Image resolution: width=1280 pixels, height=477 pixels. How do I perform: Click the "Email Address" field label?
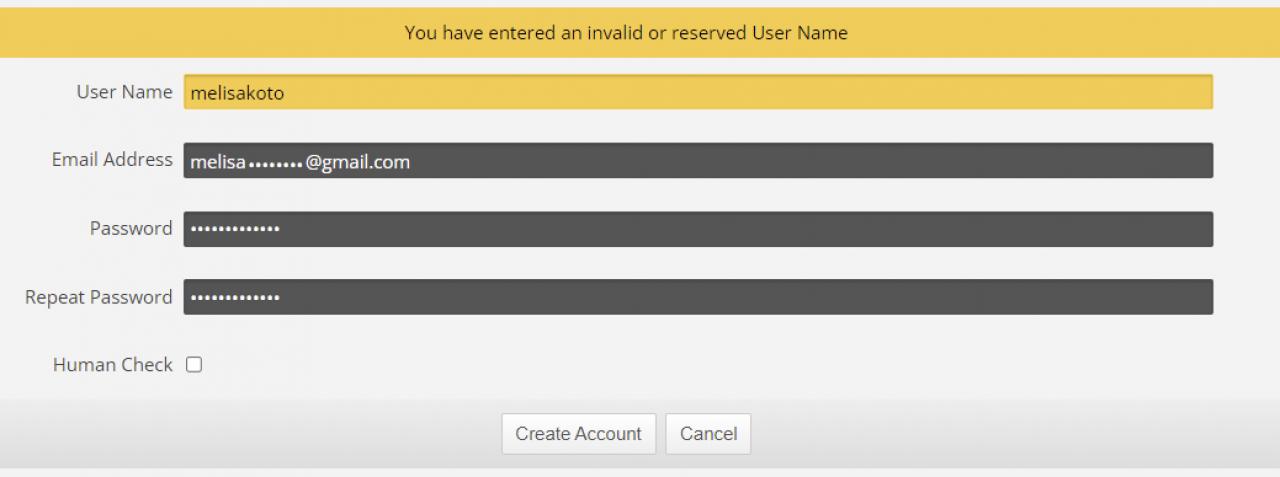coord(112,160)
